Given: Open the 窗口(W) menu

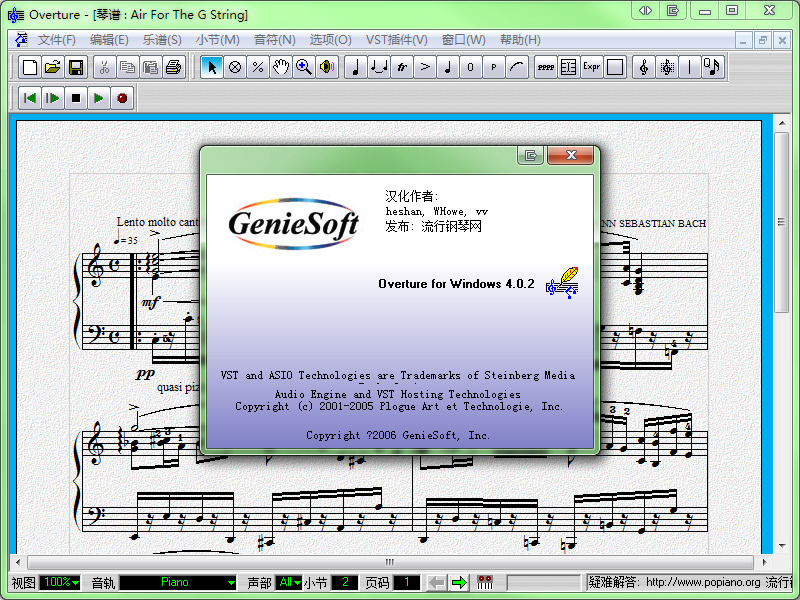Looking at the screenshot, I should click(x=463, y=40).
